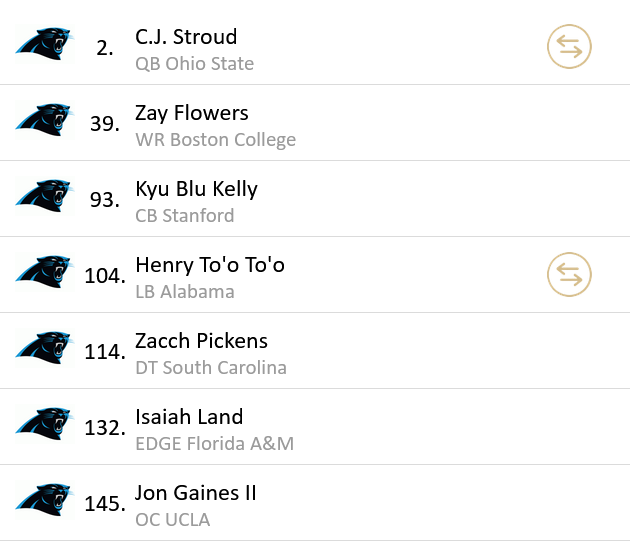Click the Panthers logo next to pick 145
The height and width of the screenshot is (550, 637).
[x=44, y=502]
